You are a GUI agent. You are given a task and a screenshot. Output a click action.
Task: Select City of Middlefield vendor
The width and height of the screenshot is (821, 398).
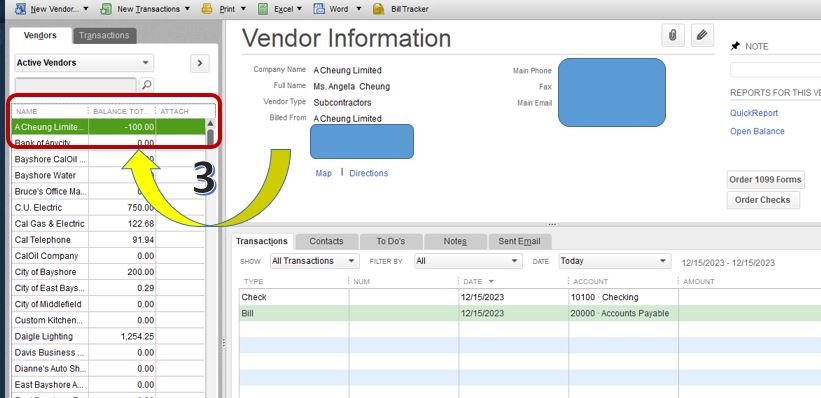(108, 304)
